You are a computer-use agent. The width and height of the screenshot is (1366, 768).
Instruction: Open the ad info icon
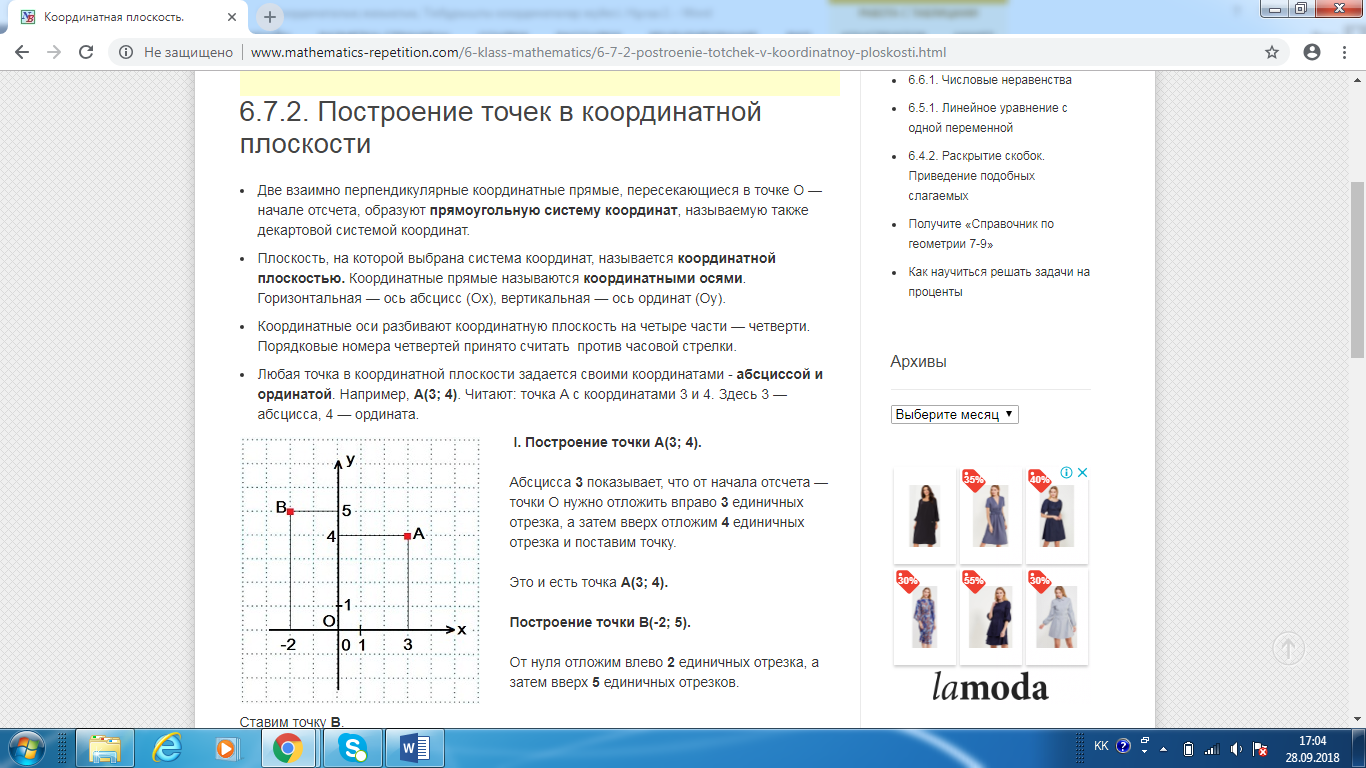pos(1067,473)
